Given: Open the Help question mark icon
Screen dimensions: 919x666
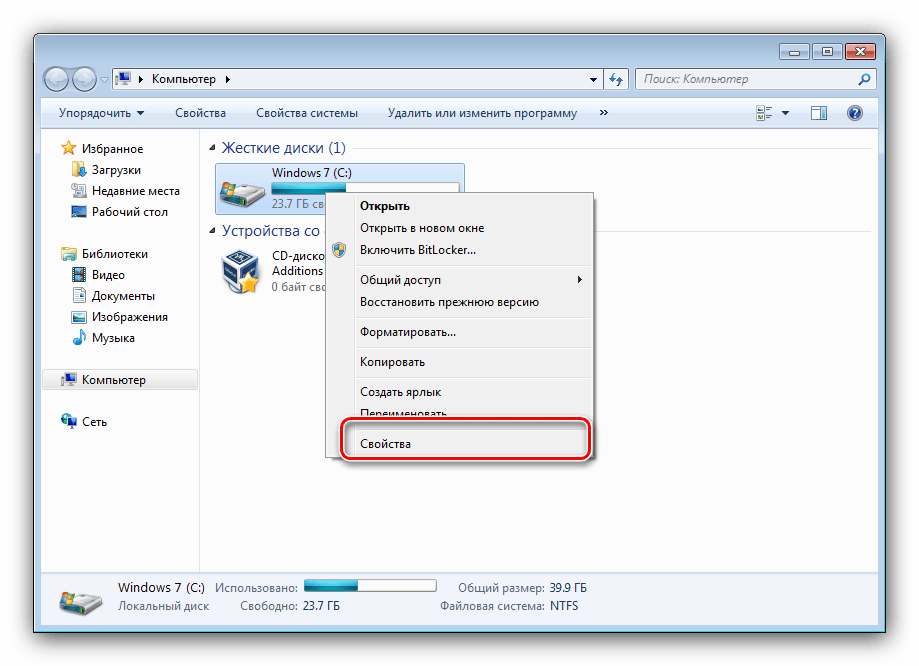Looking at the screenshot, I should [855, 113].
